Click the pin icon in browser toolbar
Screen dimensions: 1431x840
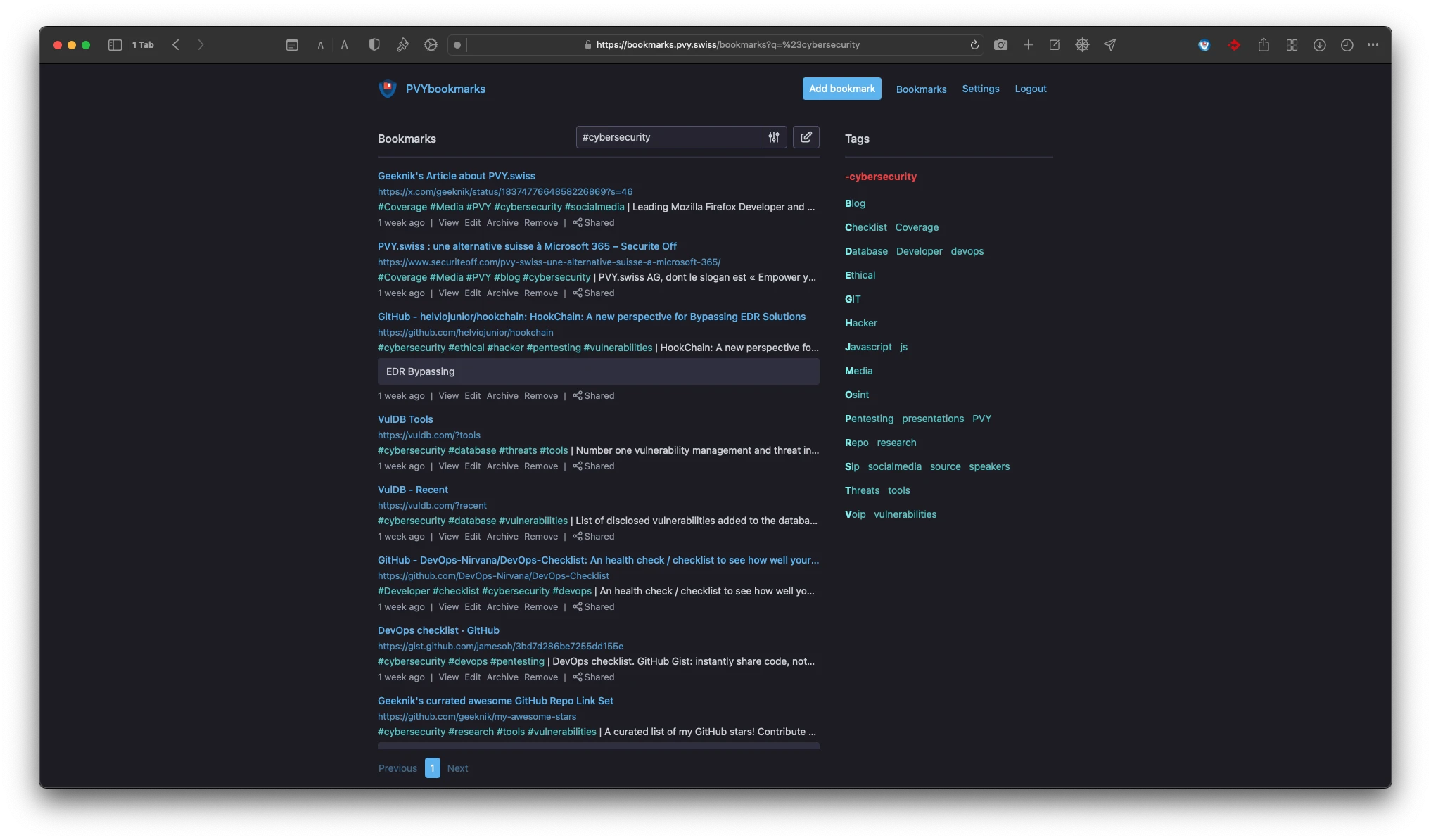pyautogui.click(x=402, y=45)
